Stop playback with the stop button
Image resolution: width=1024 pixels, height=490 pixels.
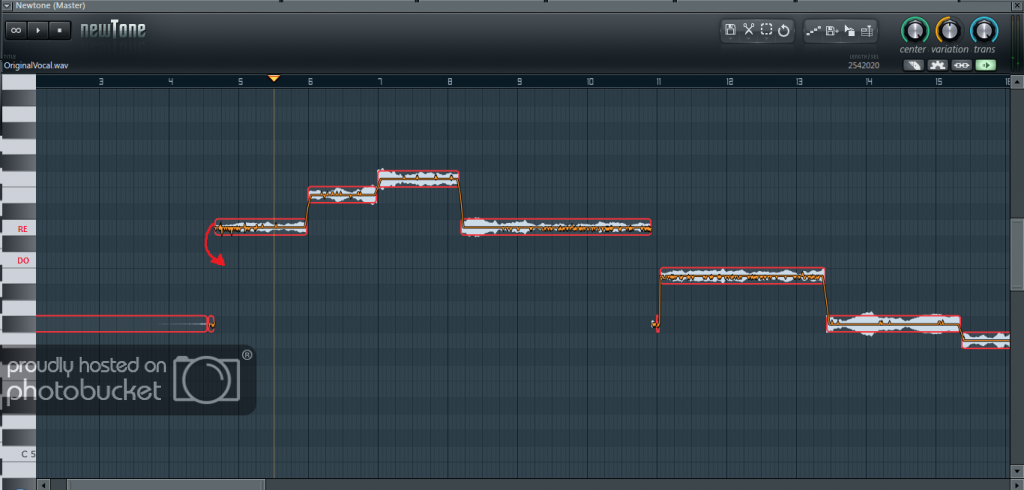point(59,30)
